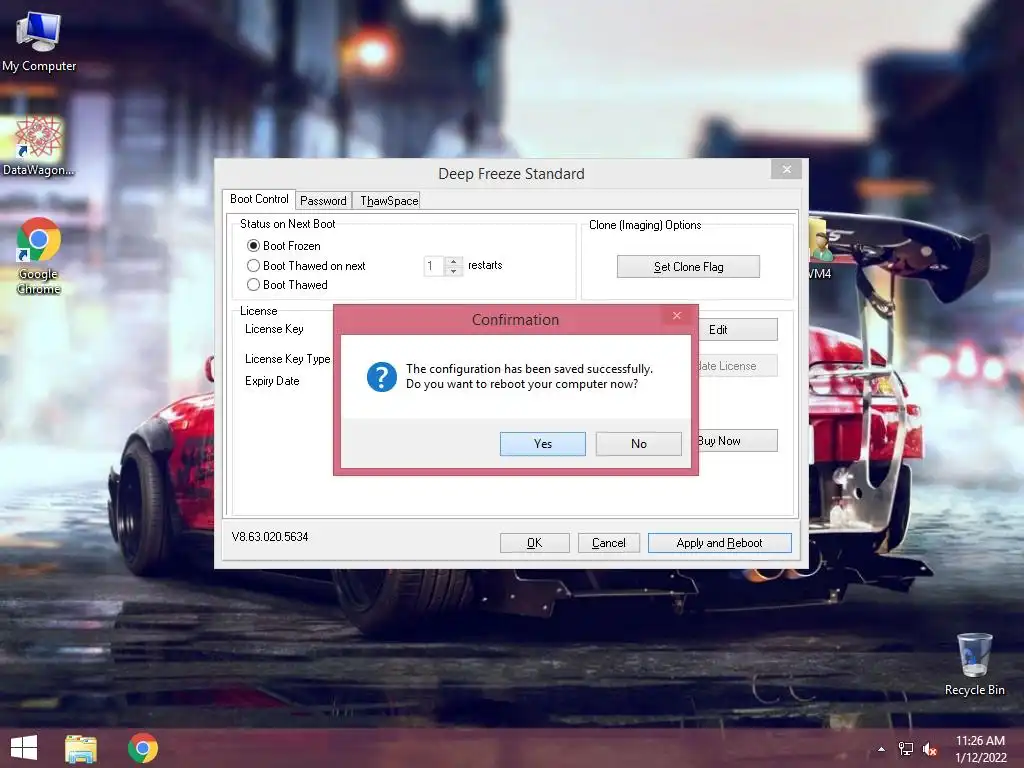Switch to the ThawSpace tab
The height and width of the screenshot is (768, 1024).
[x=389, y=200]
